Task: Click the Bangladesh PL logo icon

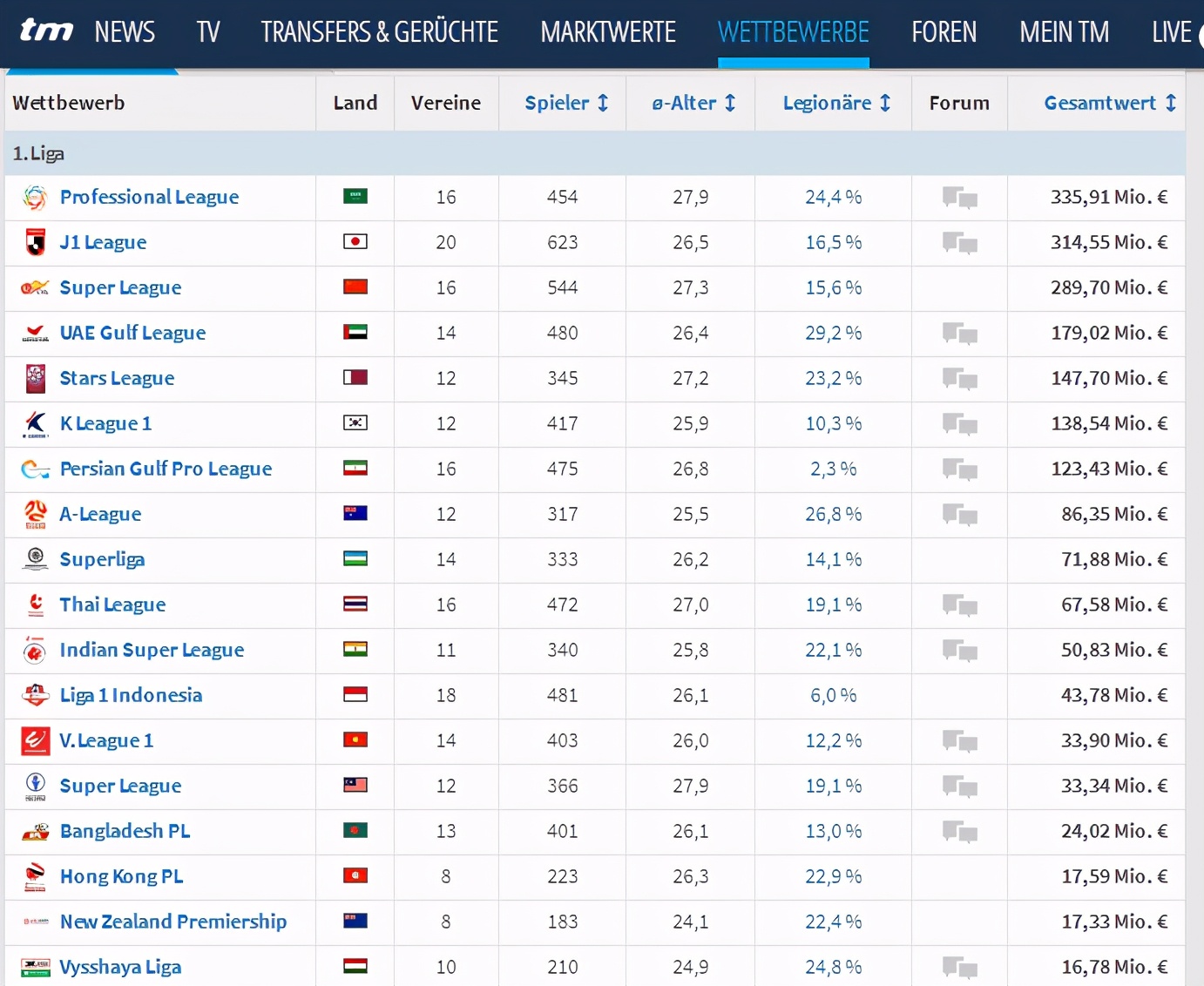Action: pos(35,831)
